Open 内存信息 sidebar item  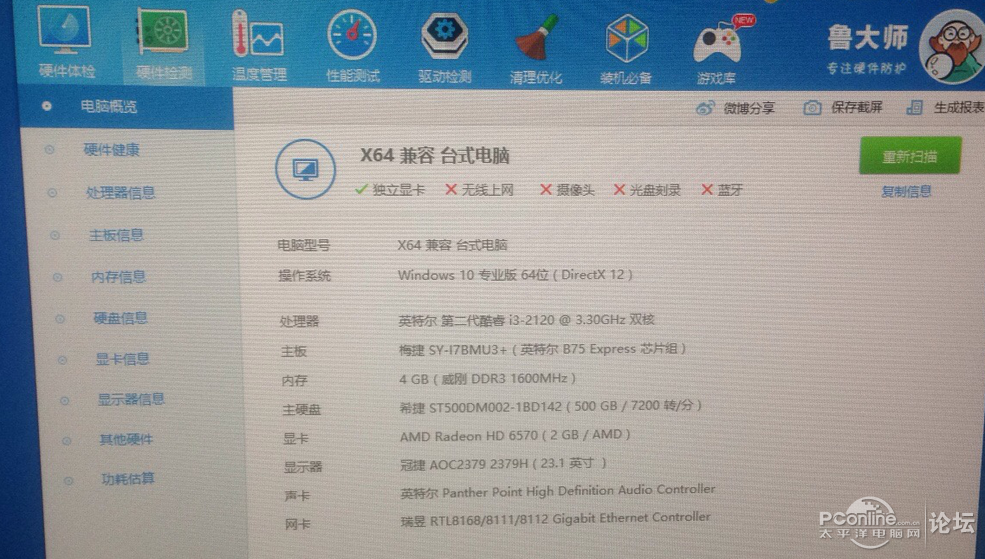click(118, 276)
